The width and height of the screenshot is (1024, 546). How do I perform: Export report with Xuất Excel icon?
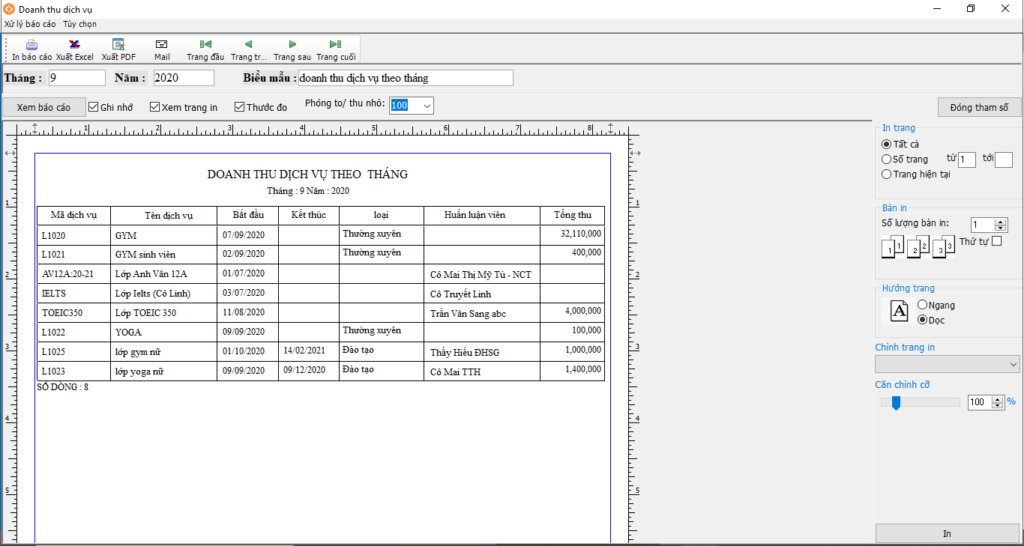coord(74,45)
